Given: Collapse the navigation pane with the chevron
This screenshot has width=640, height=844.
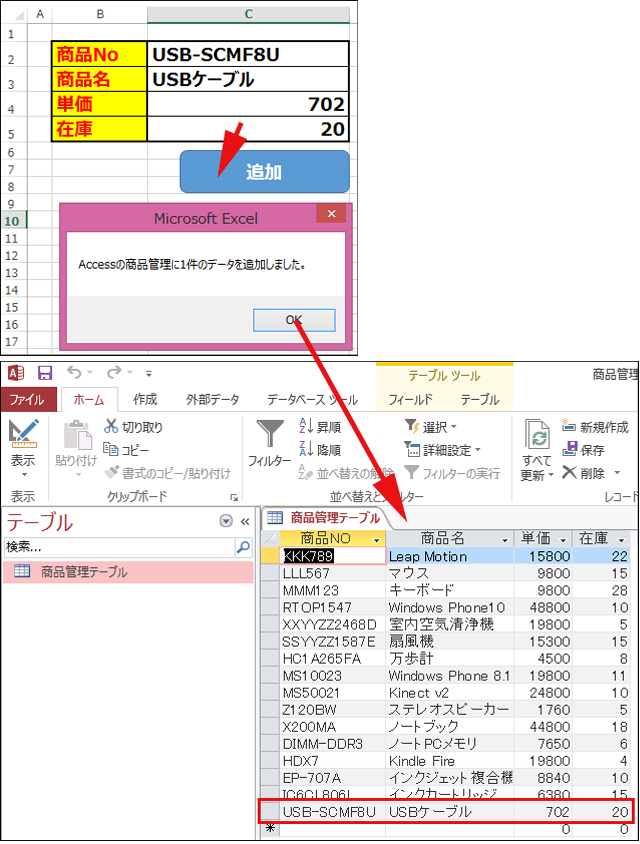Looking at the screenshot, I should point(243,522).
